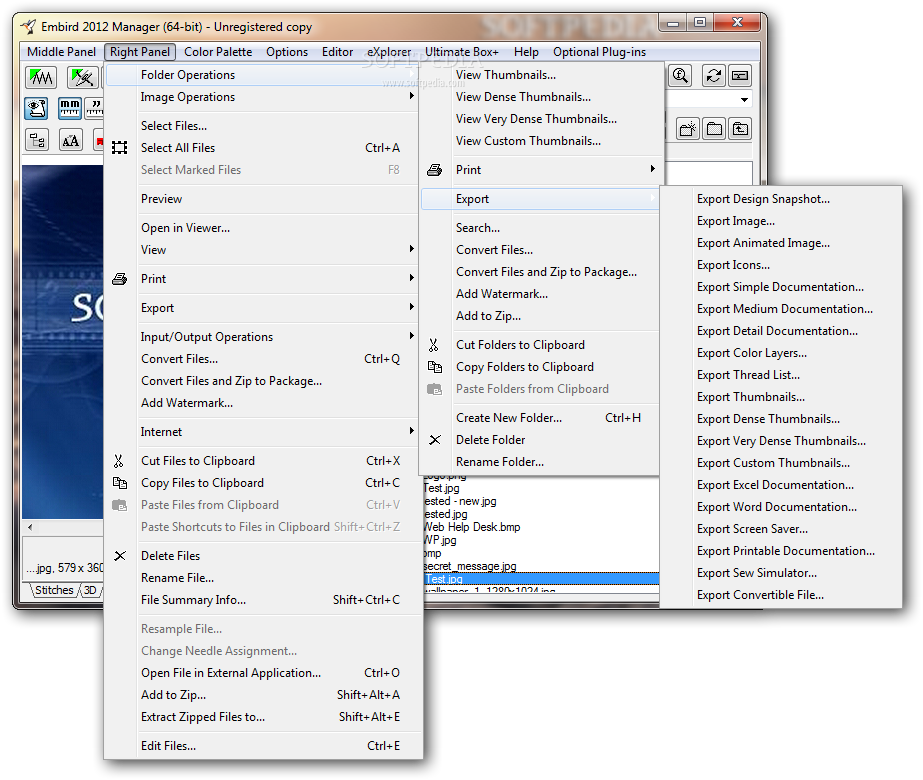Click the copy icon for Copy Folders

coord(434,367)
